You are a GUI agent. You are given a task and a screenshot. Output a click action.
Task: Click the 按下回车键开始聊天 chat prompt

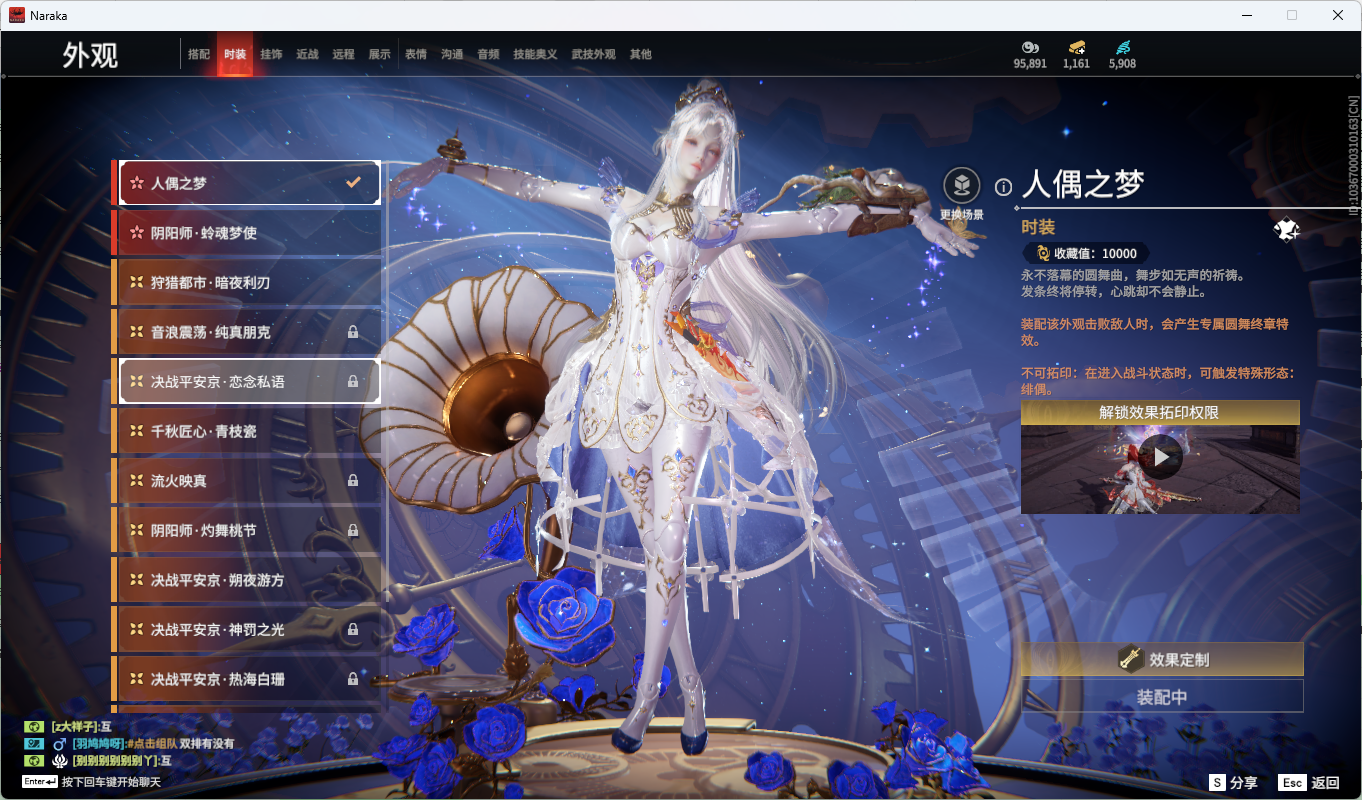coord(111,781)
